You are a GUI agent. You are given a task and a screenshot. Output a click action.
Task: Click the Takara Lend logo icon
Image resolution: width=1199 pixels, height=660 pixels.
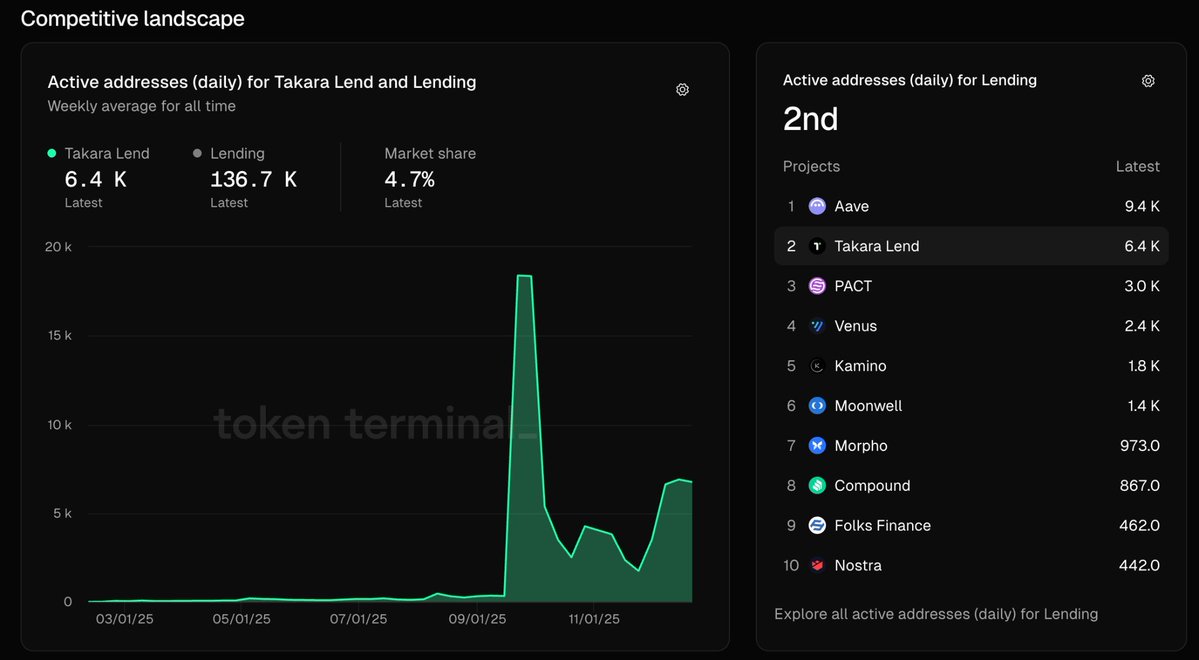point(817,246)
